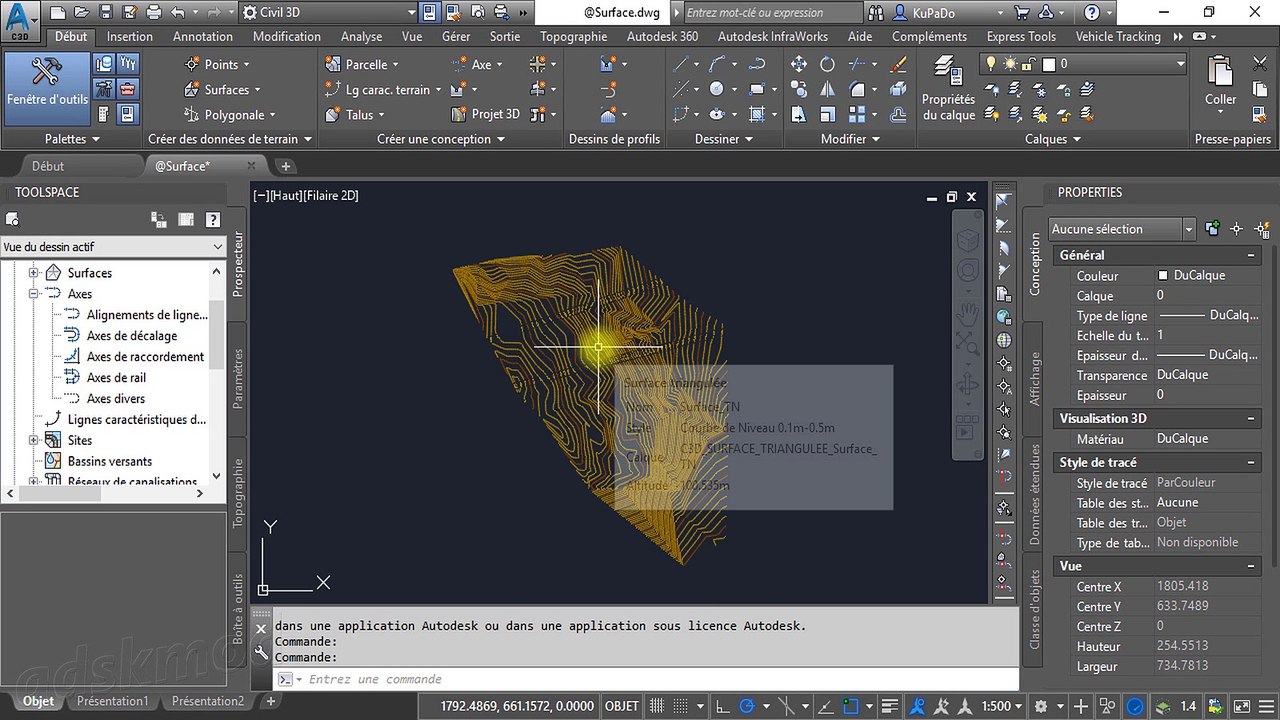
Task: Toggle the red Toolbox icon in Palettes panel
Action: [128, 89]
